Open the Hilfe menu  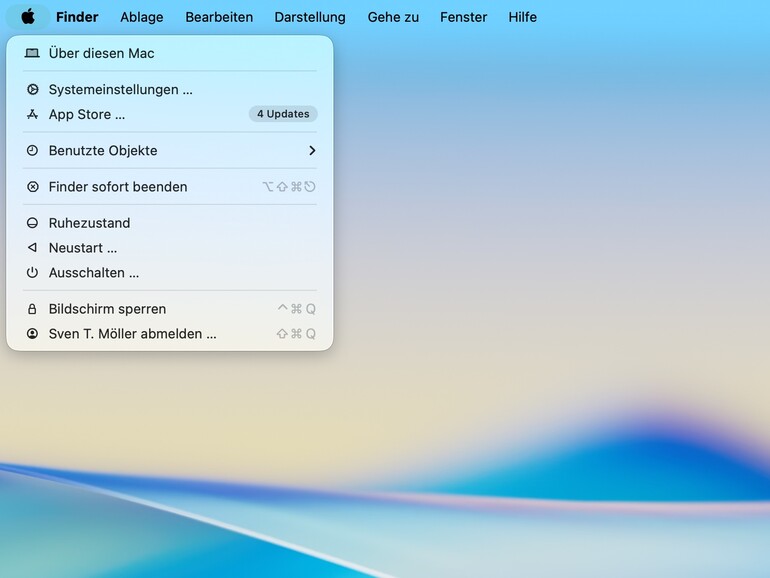click(522, 17)
